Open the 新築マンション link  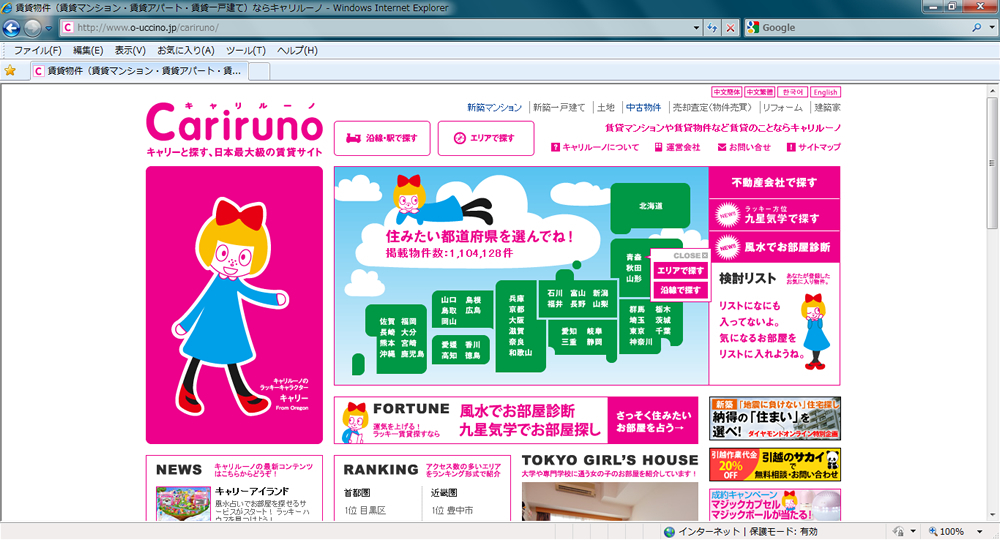tap(494, 108)
